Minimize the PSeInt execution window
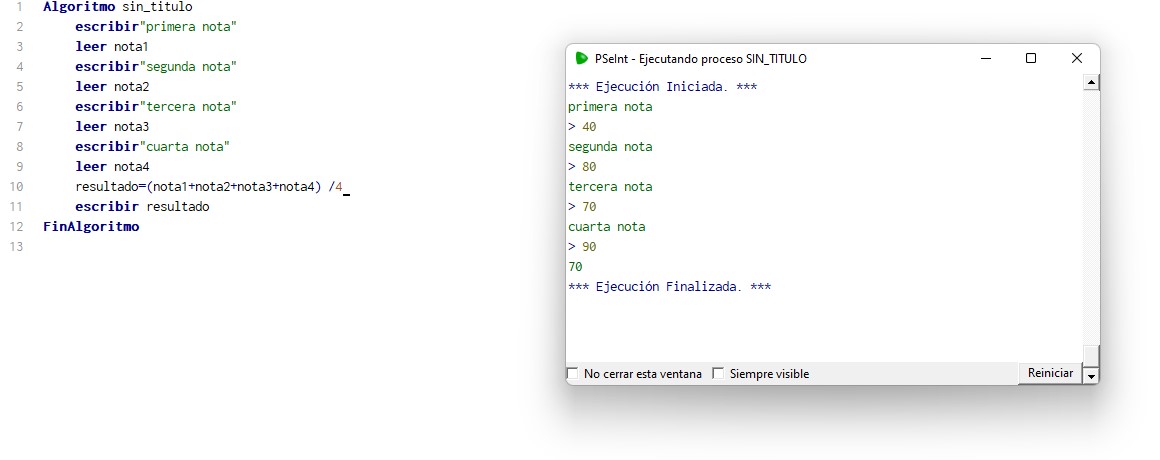Image resolution: width=1160 pixels, height=460 pixels. 985,59
